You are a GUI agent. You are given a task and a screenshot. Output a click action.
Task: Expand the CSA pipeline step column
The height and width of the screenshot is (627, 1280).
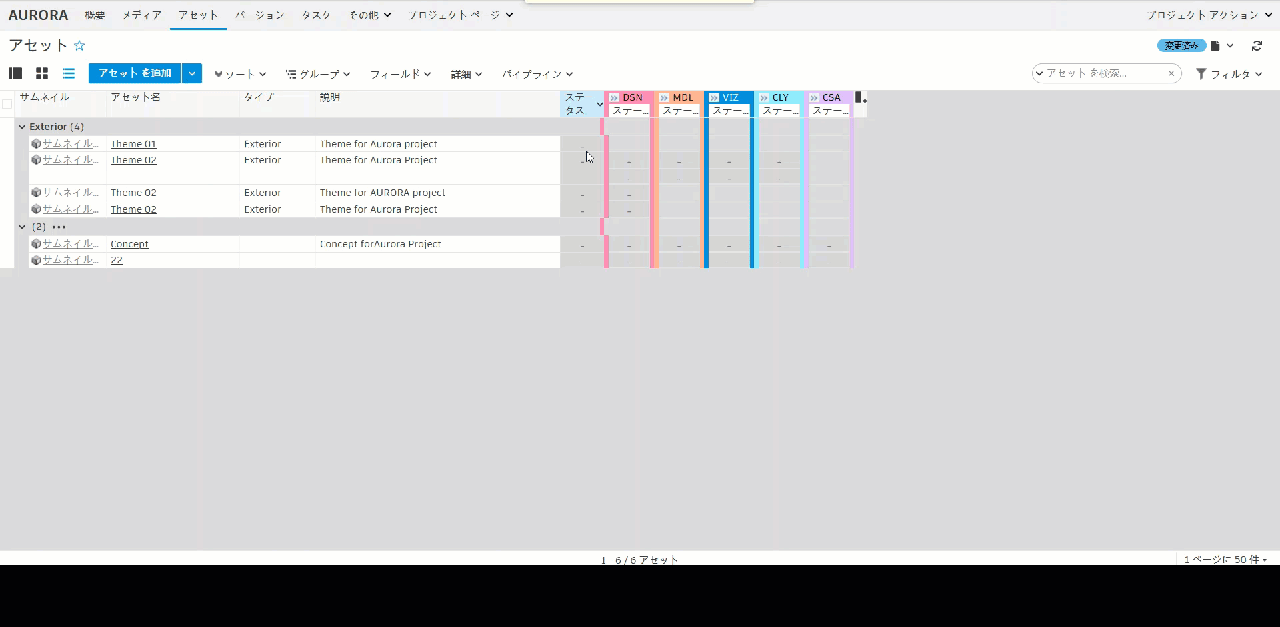(x=814, y=98)
